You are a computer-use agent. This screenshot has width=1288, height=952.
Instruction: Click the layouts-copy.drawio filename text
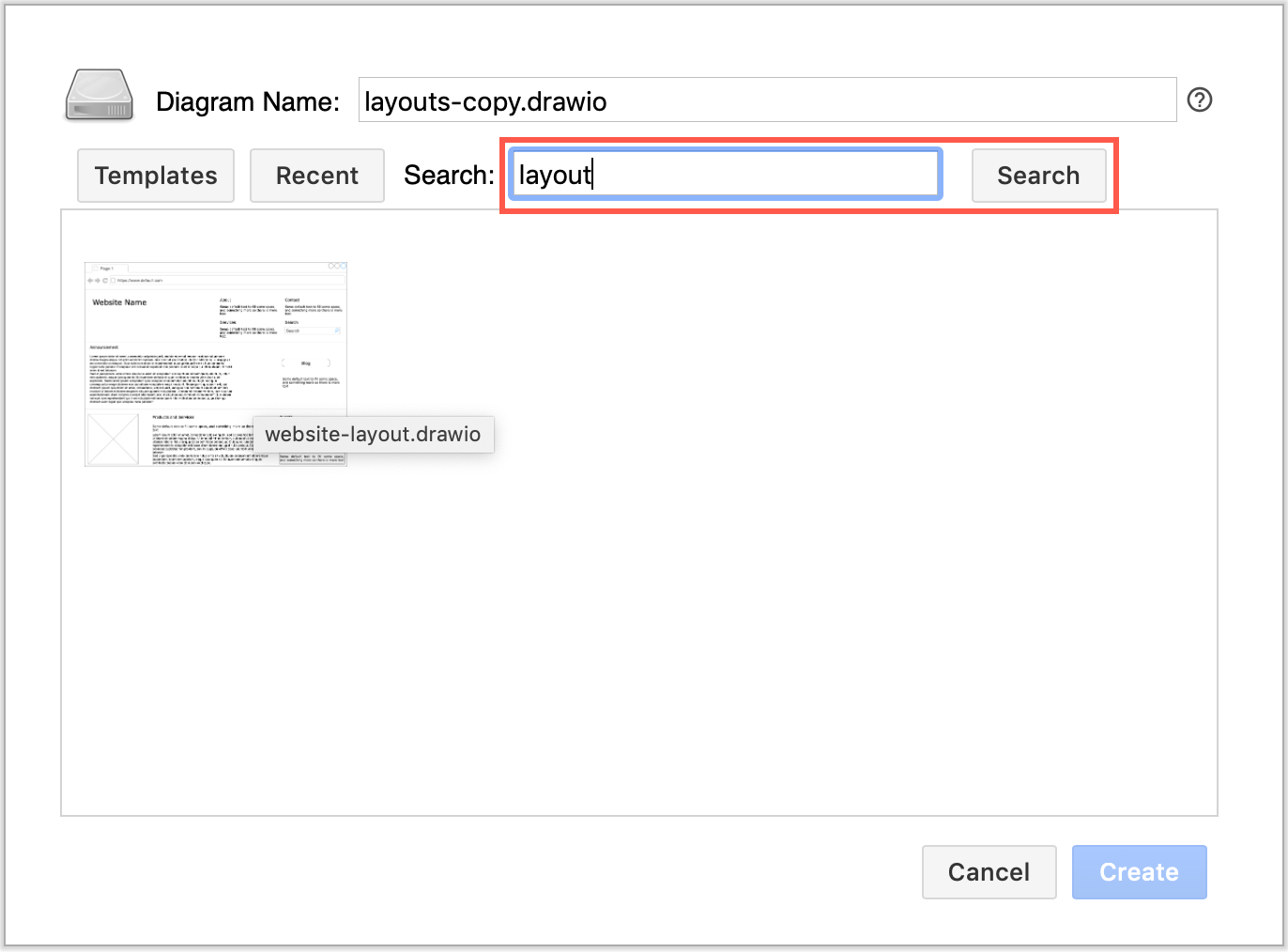coord(483,101)
